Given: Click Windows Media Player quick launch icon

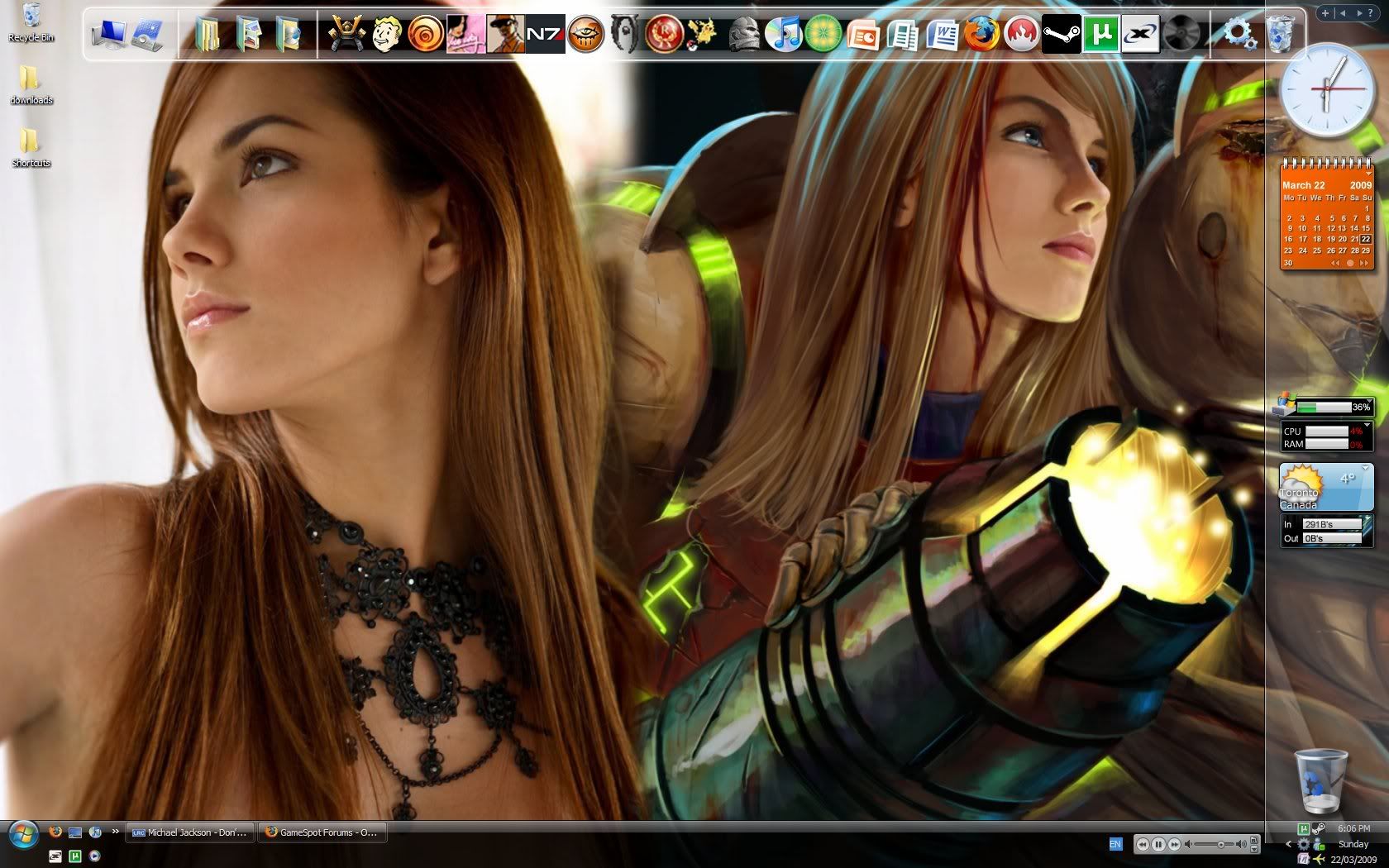Looking at the screenshot, I should point(94,856).
